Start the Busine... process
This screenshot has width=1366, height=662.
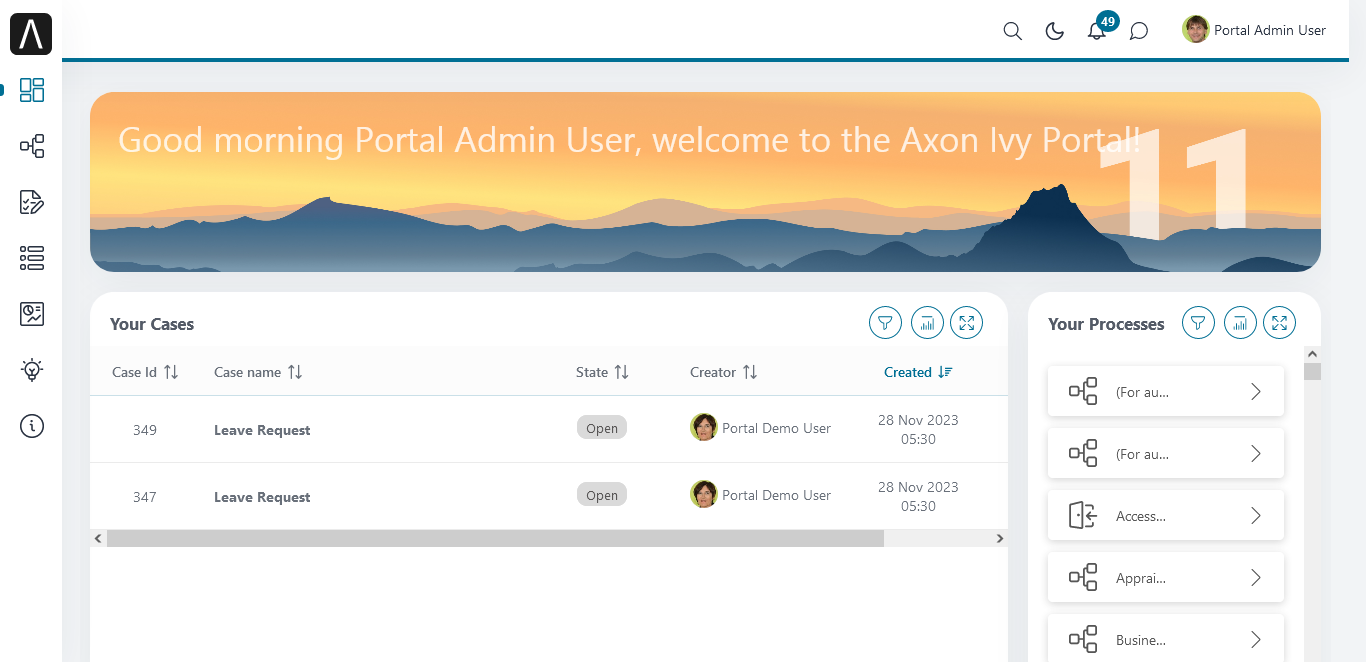coord(1166,640)
